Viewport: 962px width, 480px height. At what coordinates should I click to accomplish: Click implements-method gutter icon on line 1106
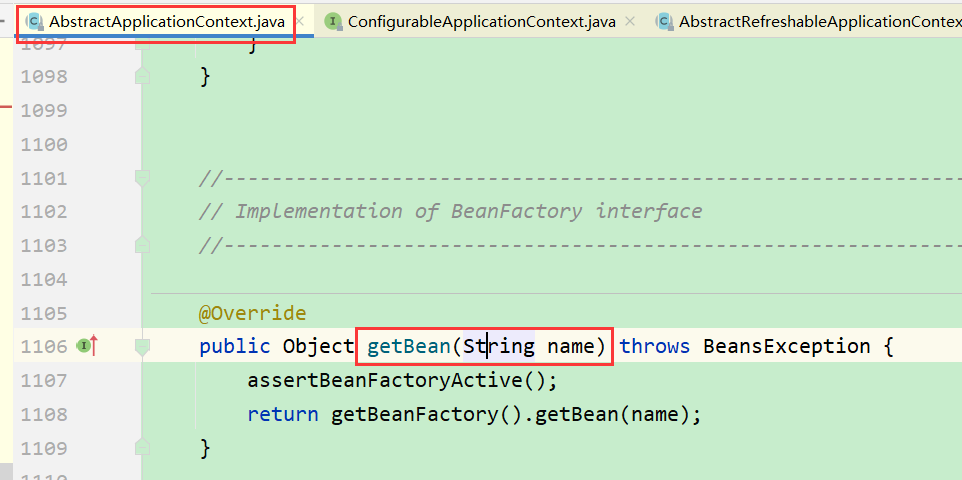(87, 346)
